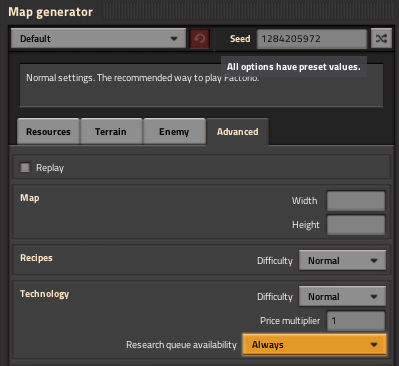This screenshot has width=399, height=366.
Task: Click the Width label
Action: click(x=304, y=201)
